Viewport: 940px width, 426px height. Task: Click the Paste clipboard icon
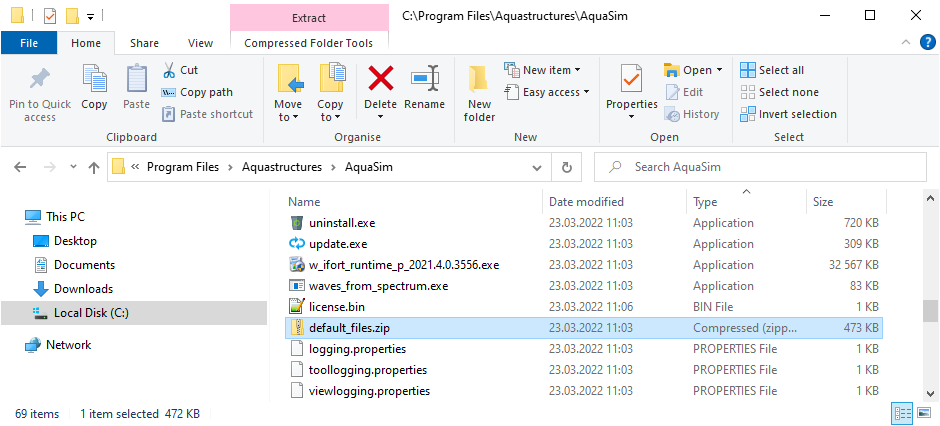point(137,79)
